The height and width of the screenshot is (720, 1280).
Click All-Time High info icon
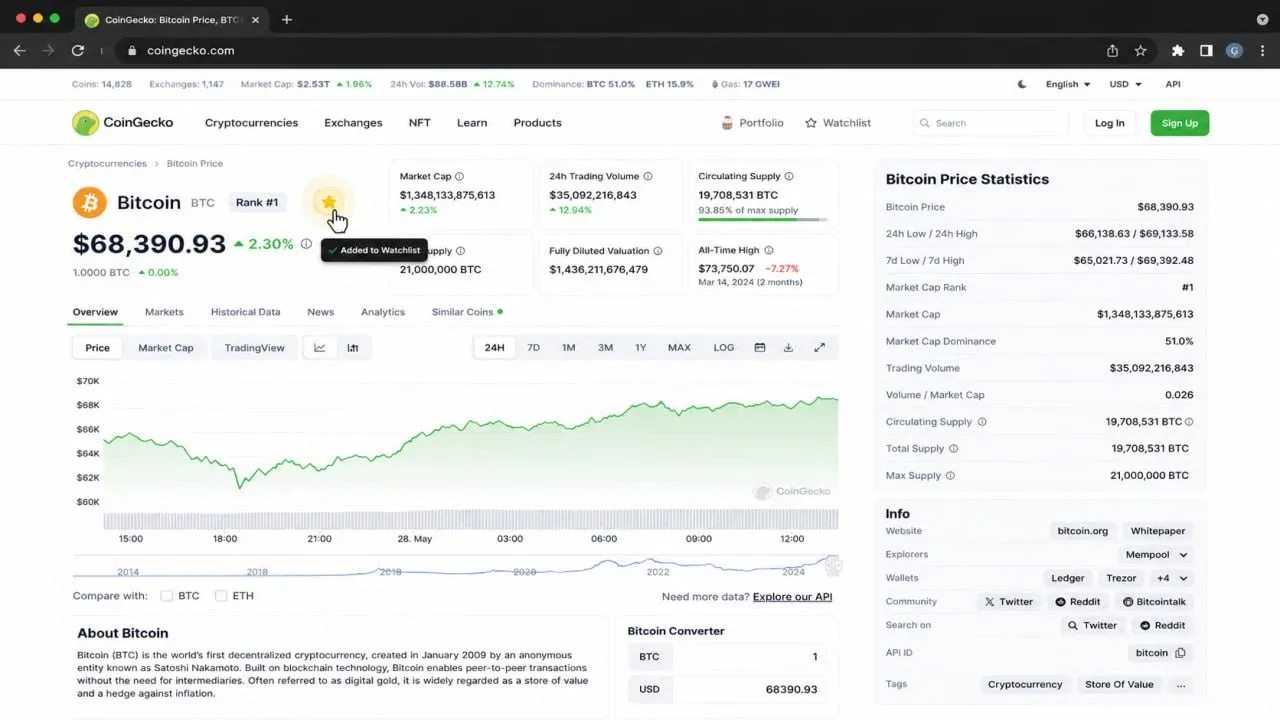click(769, 250)
